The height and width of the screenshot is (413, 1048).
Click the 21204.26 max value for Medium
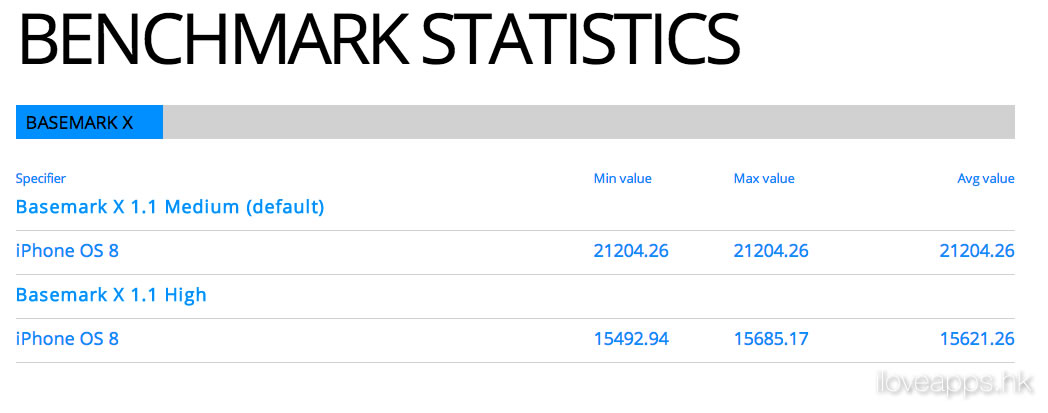point(771,251)
